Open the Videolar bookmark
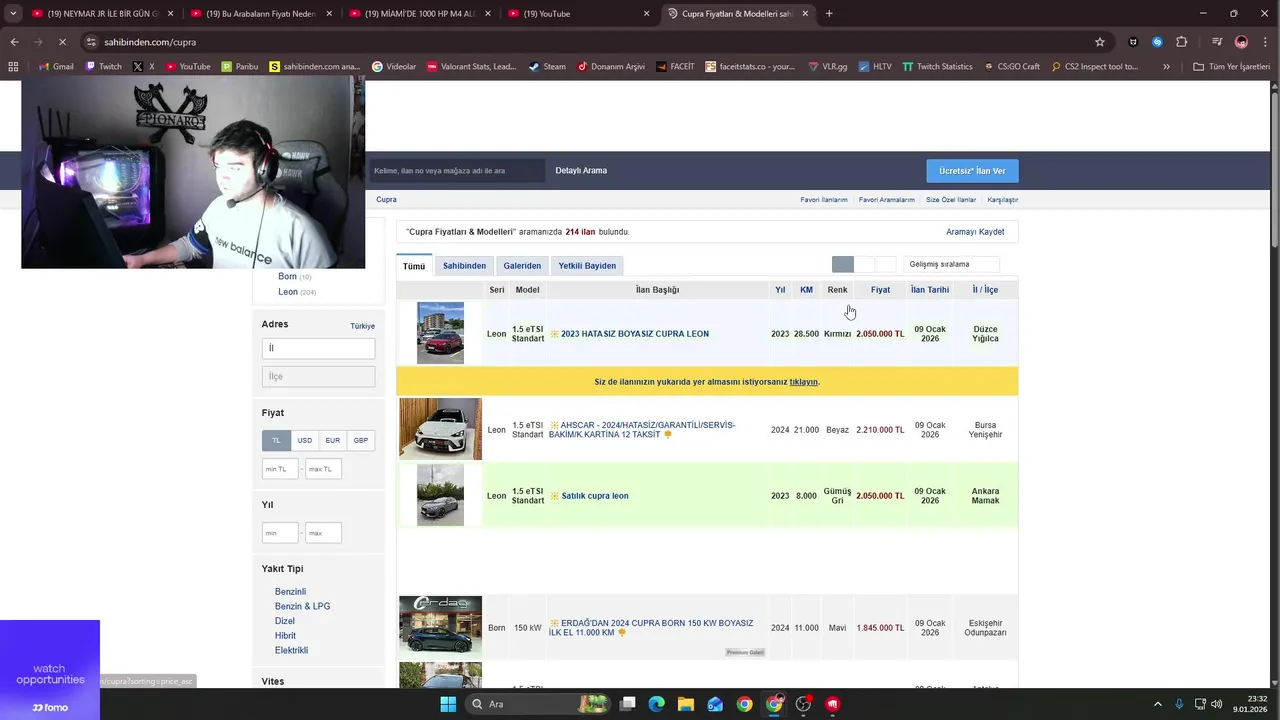The height and width of the screenshot is (720, 1280). 394,67
